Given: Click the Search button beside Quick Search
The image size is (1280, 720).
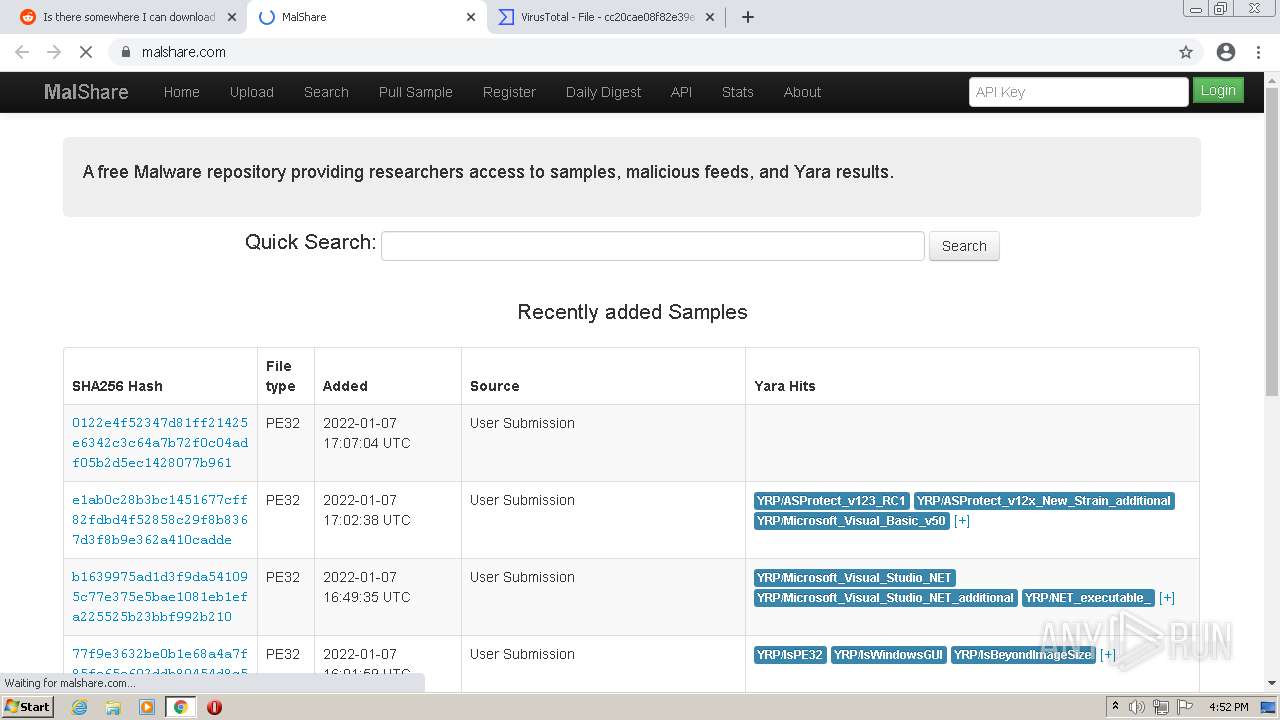Looking at the screenshot, I should click(964, 246).
